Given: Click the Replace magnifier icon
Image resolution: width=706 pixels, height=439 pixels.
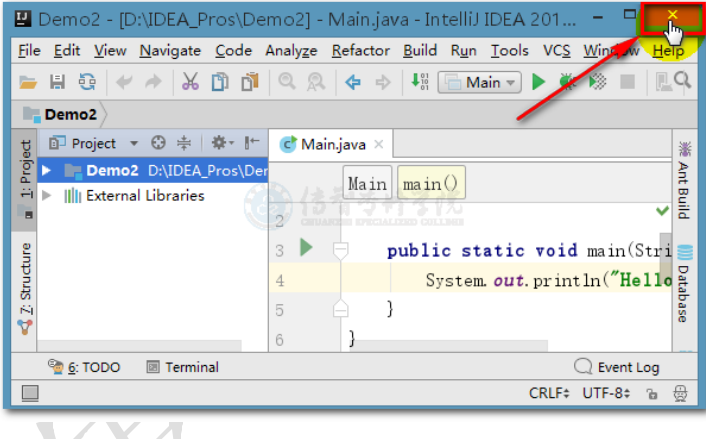Looking at the screenshot, I should [316, 82].
